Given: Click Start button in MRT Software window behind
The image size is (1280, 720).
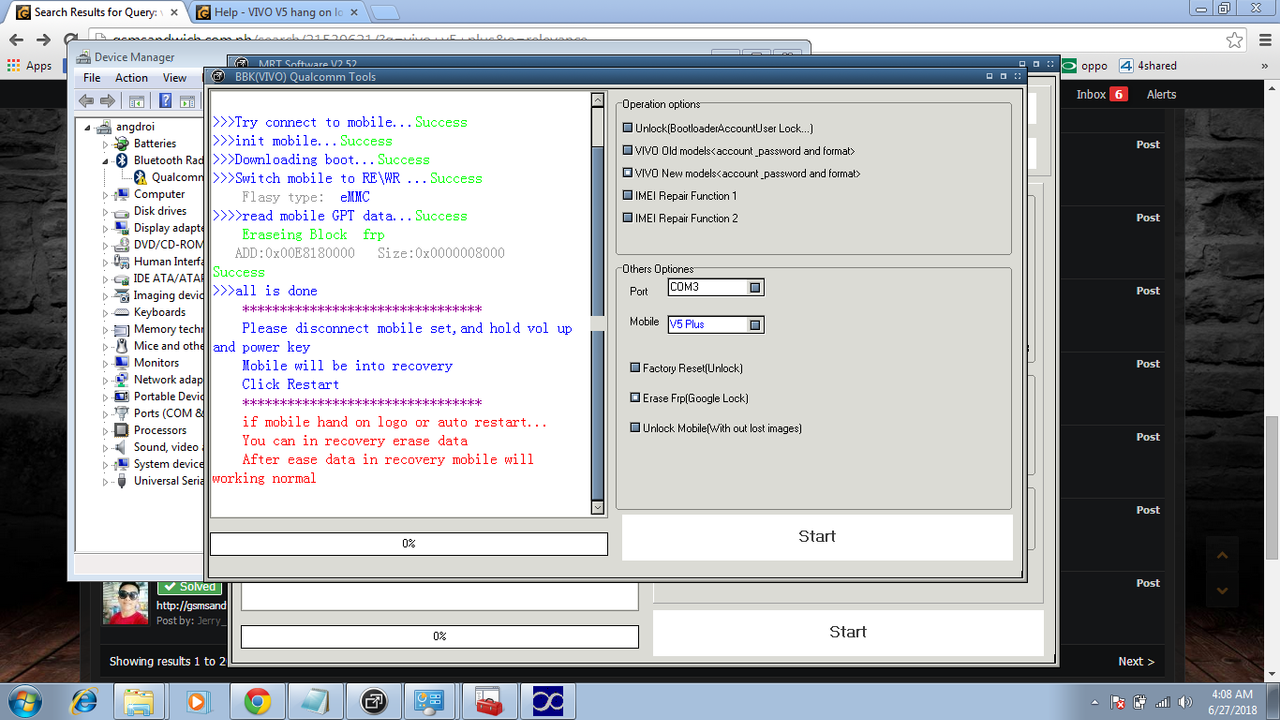Looking at the screenshot, I should pos(848,632).
